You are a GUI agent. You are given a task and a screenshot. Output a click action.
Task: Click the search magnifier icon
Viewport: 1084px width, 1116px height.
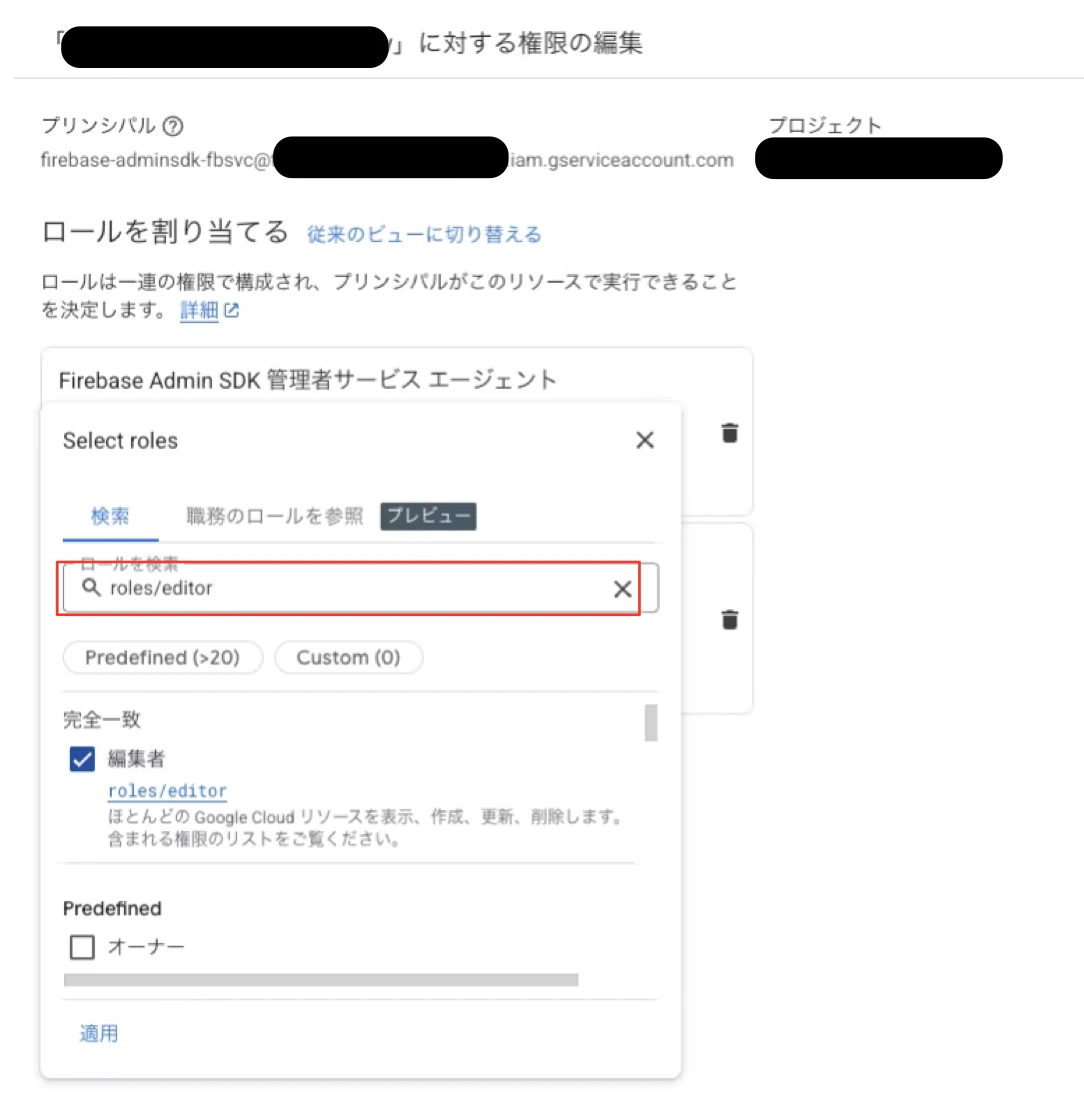click(x=91, y=587)
